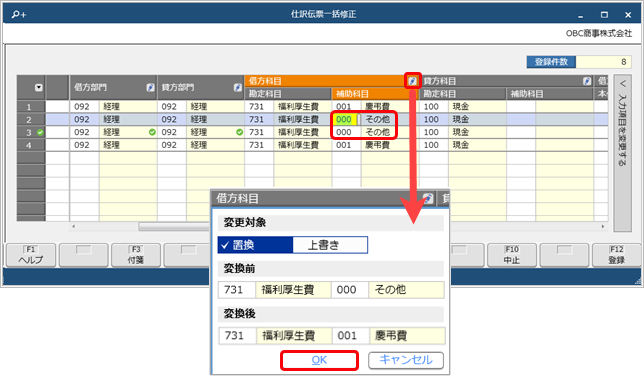Click OK in the 借方科目 dialog
The width and height of the screenshot is (644, 376).
[319, 360]
